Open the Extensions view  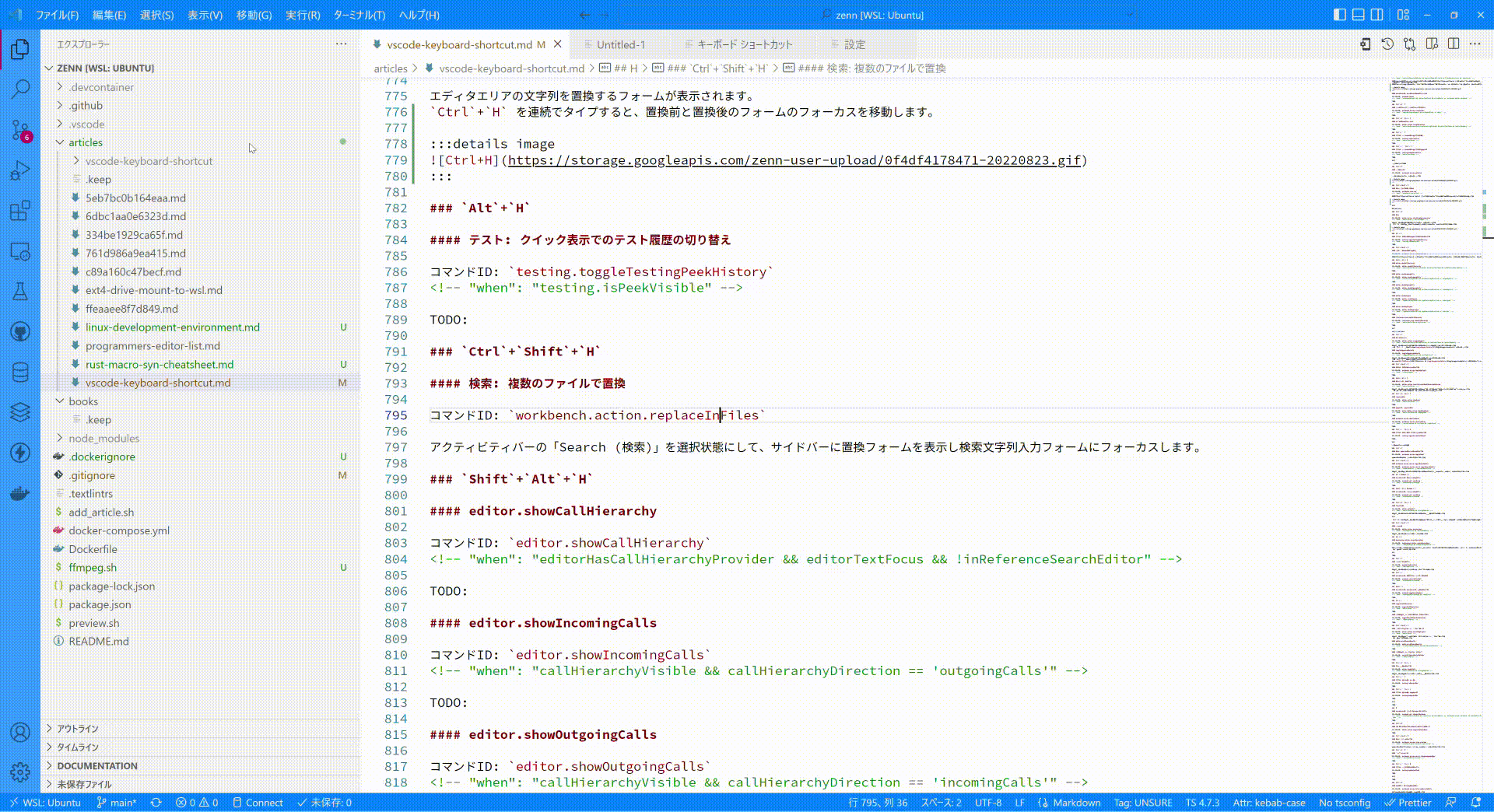[20, 211]
